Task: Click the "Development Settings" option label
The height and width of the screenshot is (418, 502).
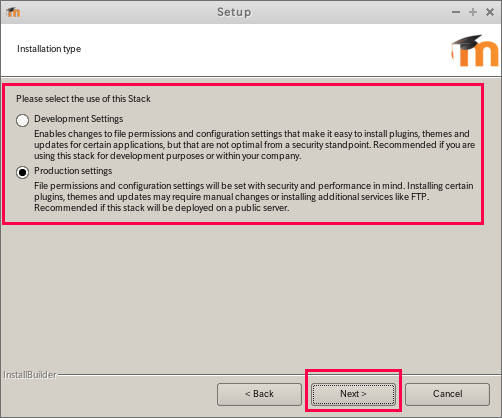Action: click(x=79, y=119)
